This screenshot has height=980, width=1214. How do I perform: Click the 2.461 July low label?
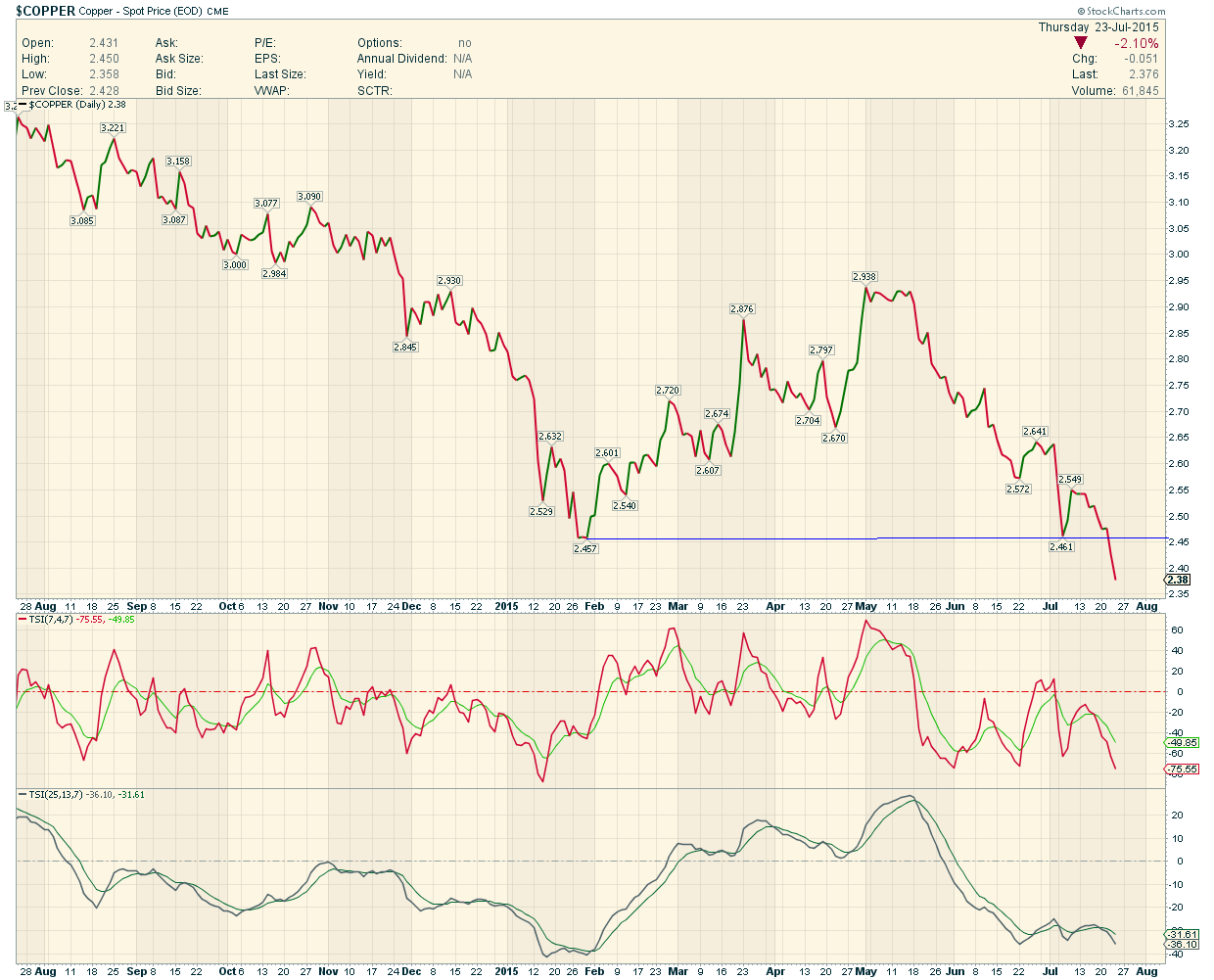click(x=1061, y=547)
